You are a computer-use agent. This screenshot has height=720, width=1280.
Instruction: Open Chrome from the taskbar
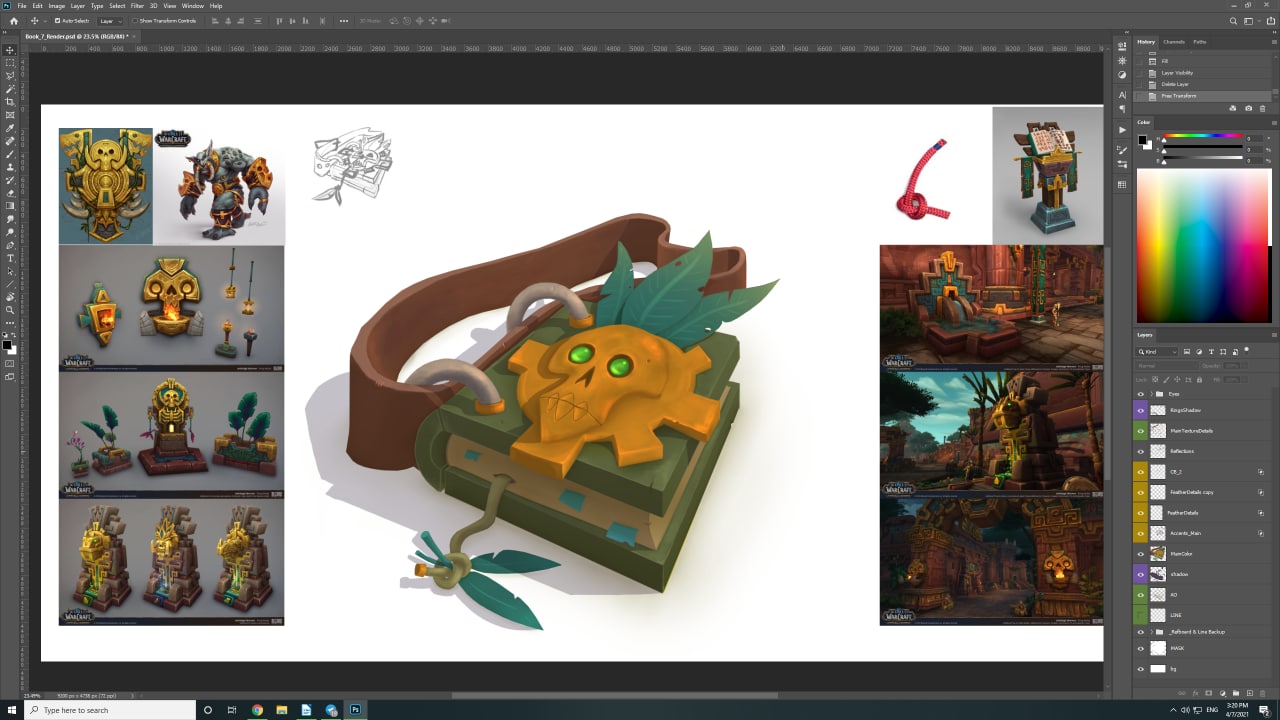pos(257,710)
